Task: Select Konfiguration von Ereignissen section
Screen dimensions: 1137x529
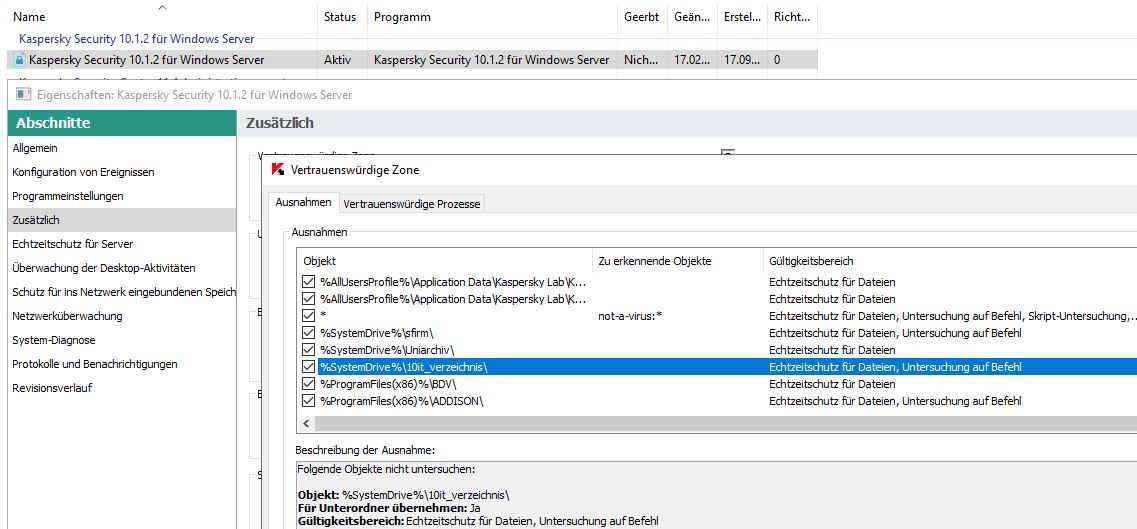Action: point(83,172)
